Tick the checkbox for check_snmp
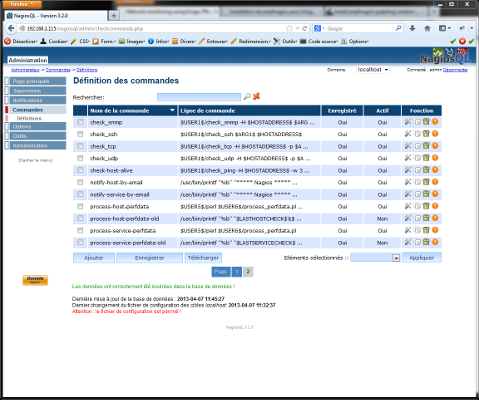479x400 pixels. pos(80,122)
